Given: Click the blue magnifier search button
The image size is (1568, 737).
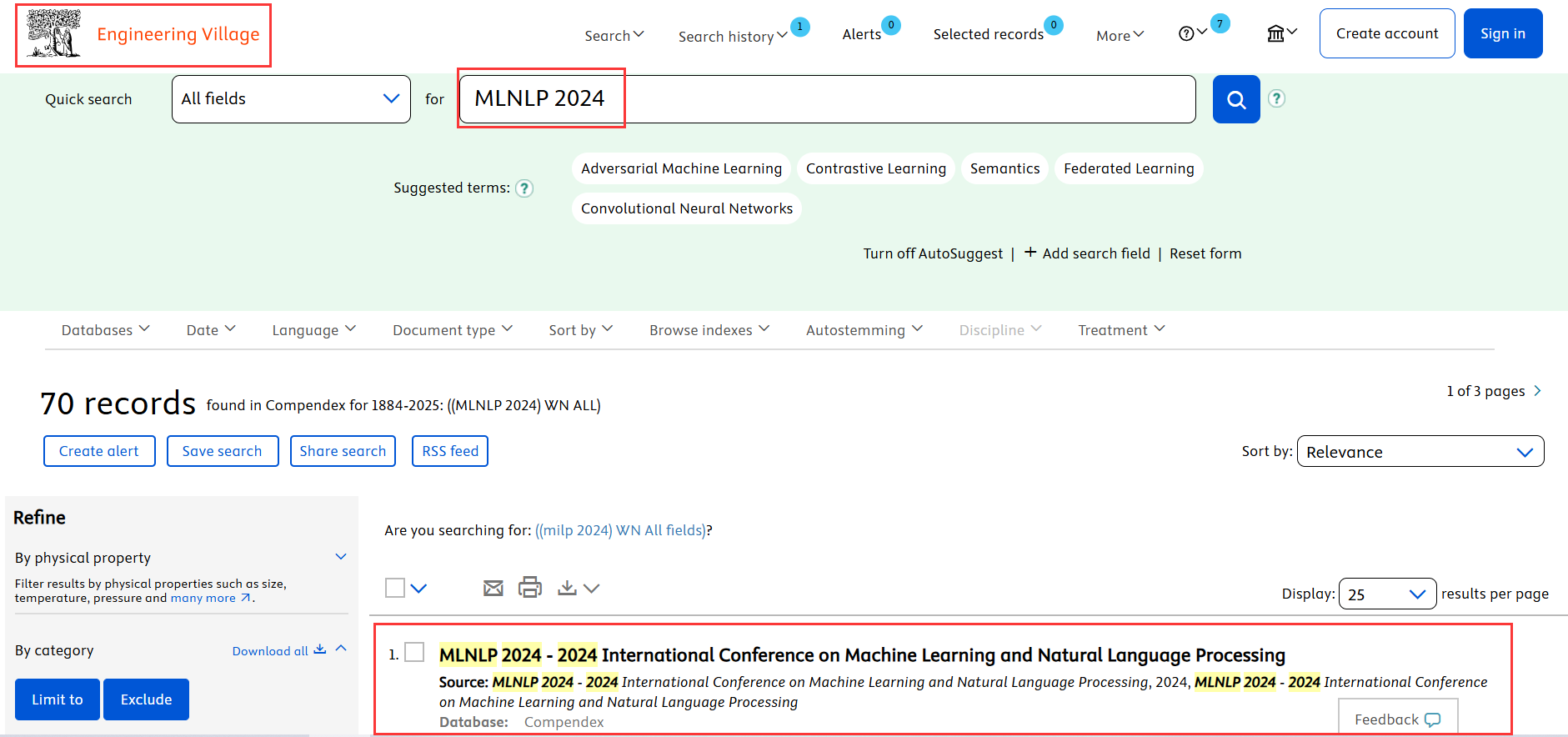Looking at the screenshot, I should [1235, 99].
